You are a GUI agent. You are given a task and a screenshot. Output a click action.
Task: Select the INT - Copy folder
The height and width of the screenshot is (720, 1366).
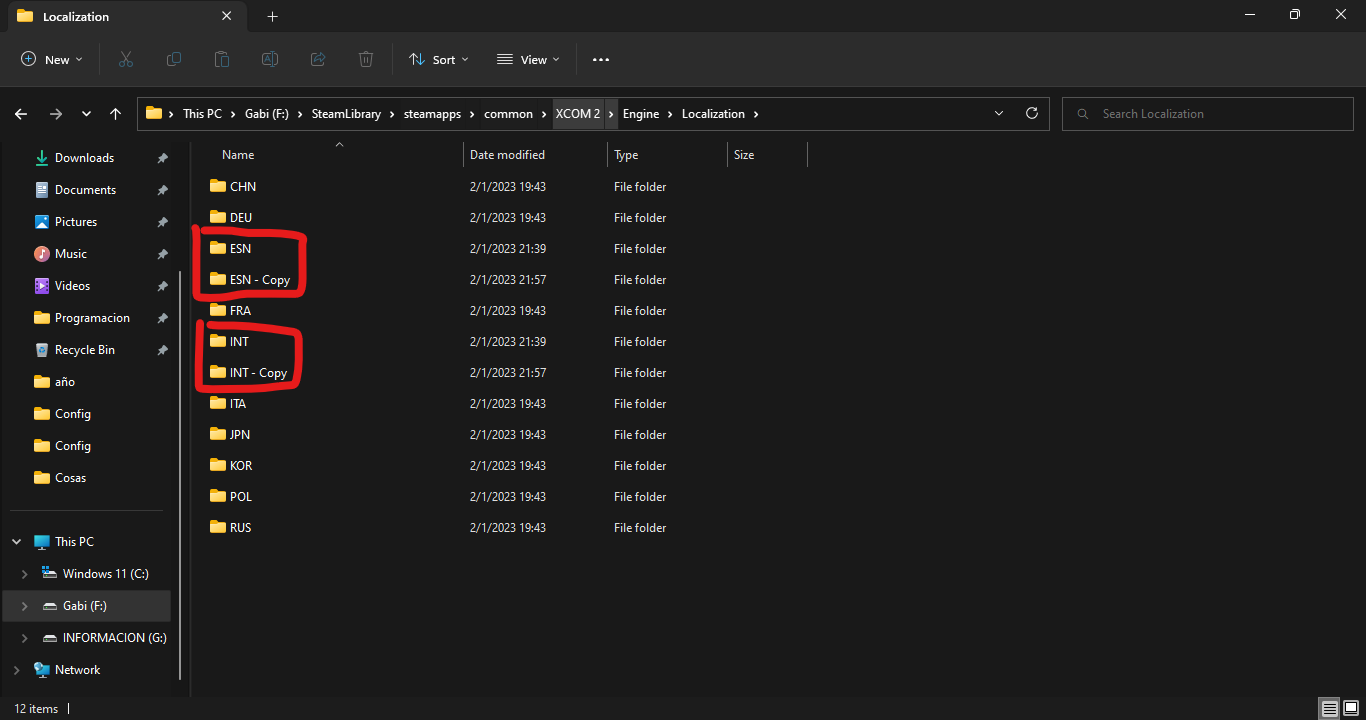tap(258, 372)
